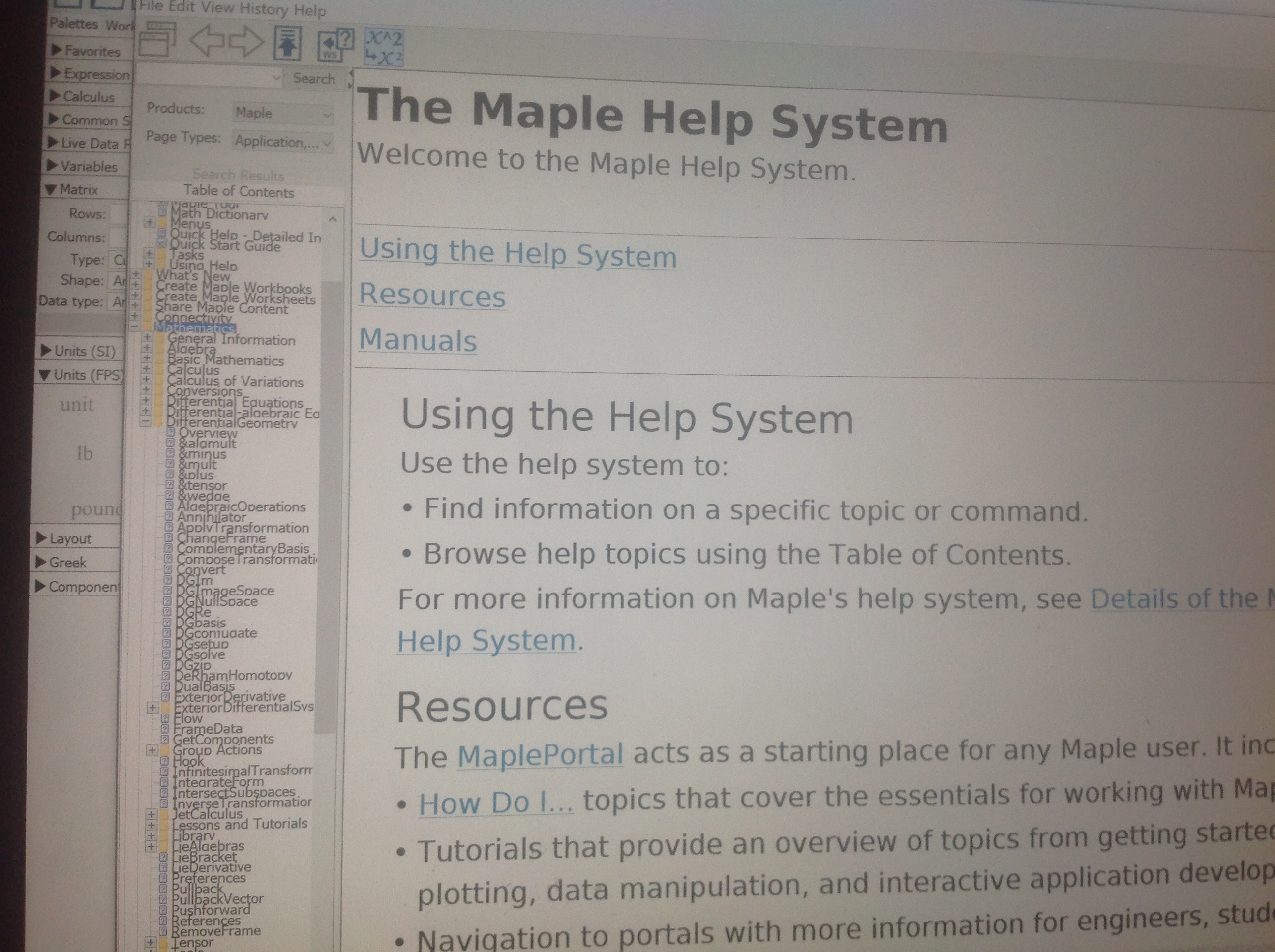Click help page icon beside Flow
This screenshot has width=1275, height=952.
[x=165, y=718]
